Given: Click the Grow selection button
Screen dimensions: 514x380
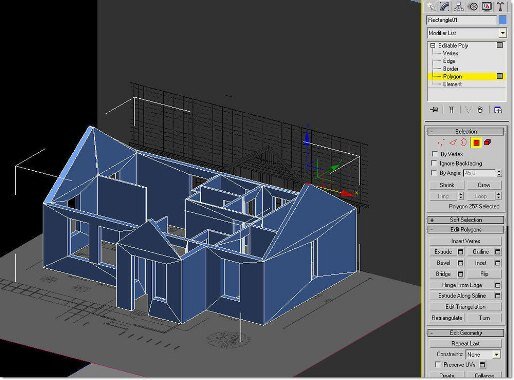Looking at the screenshot, I should [484, 185].
